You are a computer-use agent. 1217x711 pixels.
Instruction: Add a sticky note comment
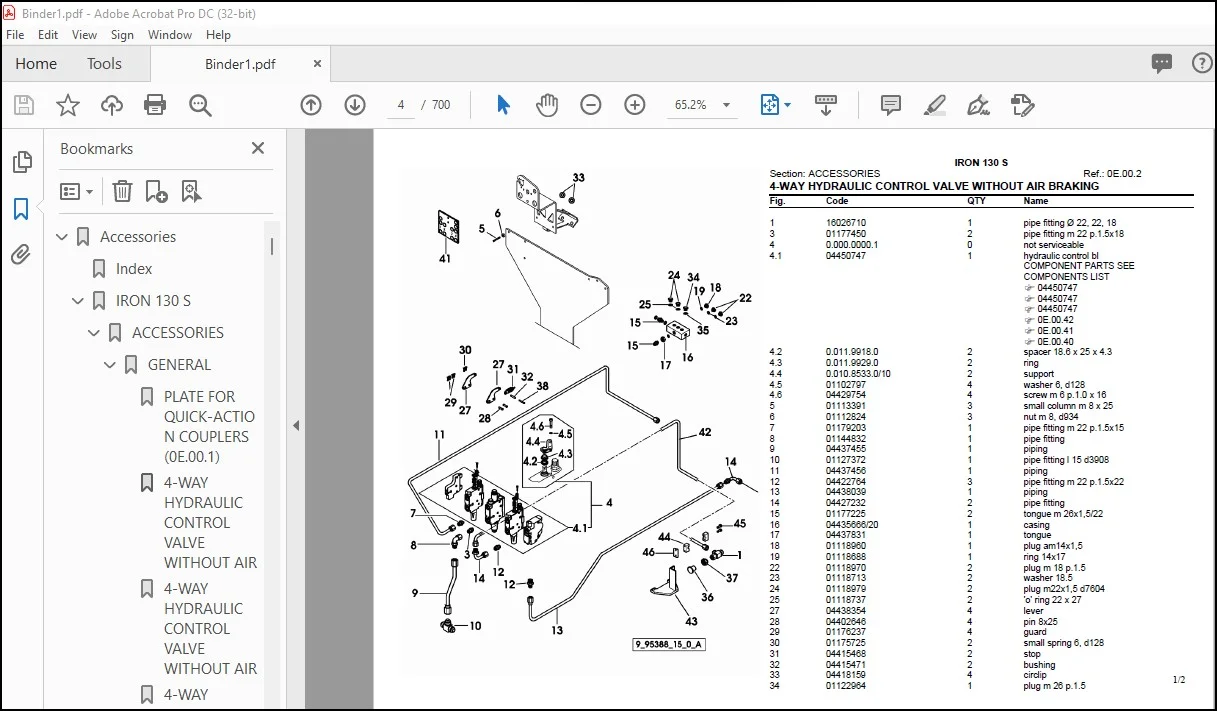pos(891,105)
